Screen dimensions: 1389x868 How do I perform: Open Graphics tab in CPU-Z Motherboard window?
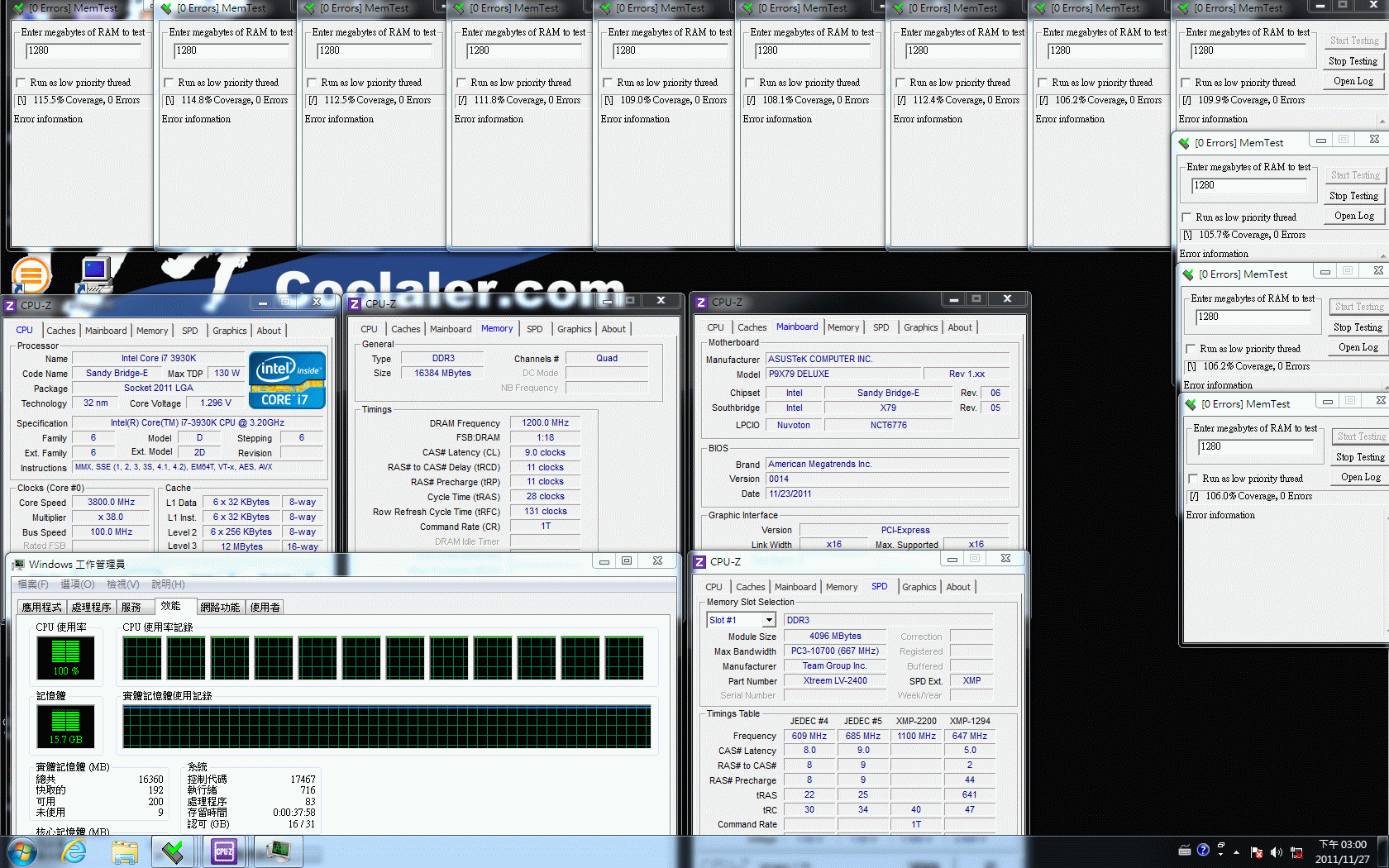tap(921, 327)
